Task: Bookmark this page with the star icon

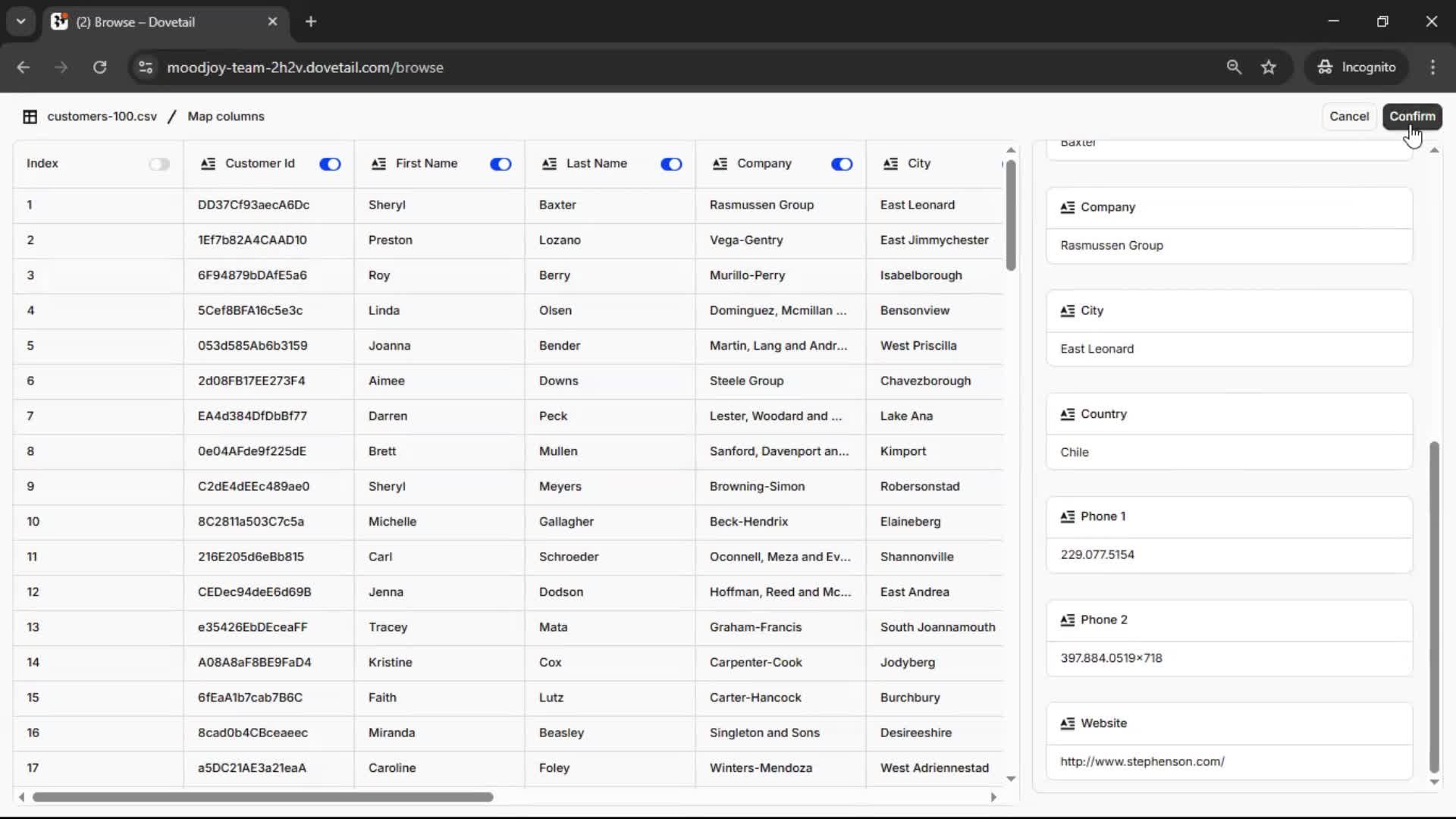Action: pyautogui.click(x=1269, y=67)
